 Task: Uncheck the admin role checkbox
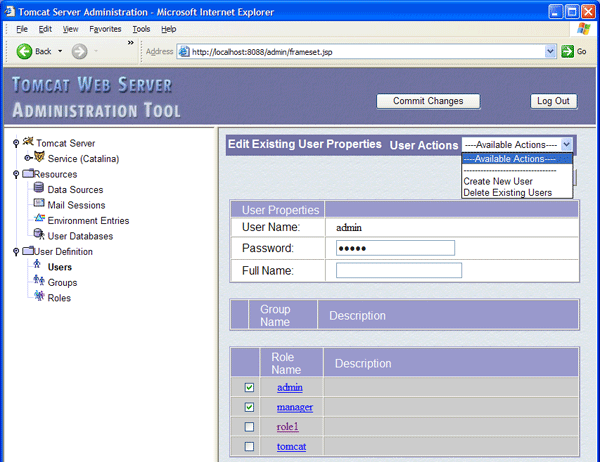tap(249, 387)
